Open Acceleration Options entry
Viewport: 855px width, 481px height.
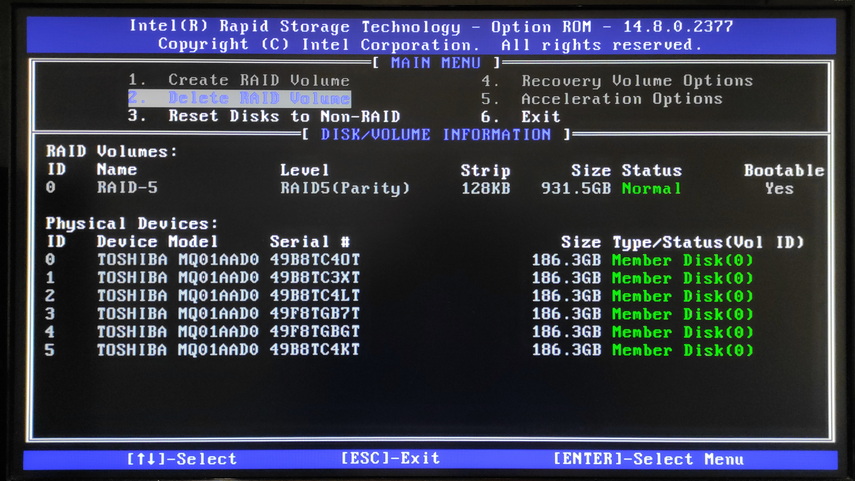(x=601, y=99)
